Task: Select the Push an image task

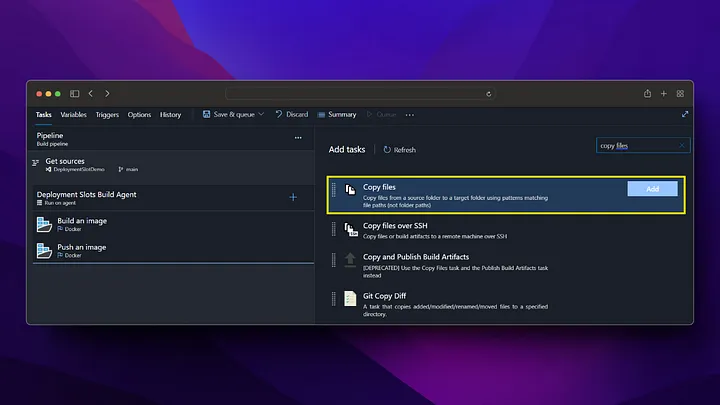Action: coord(174,250)
